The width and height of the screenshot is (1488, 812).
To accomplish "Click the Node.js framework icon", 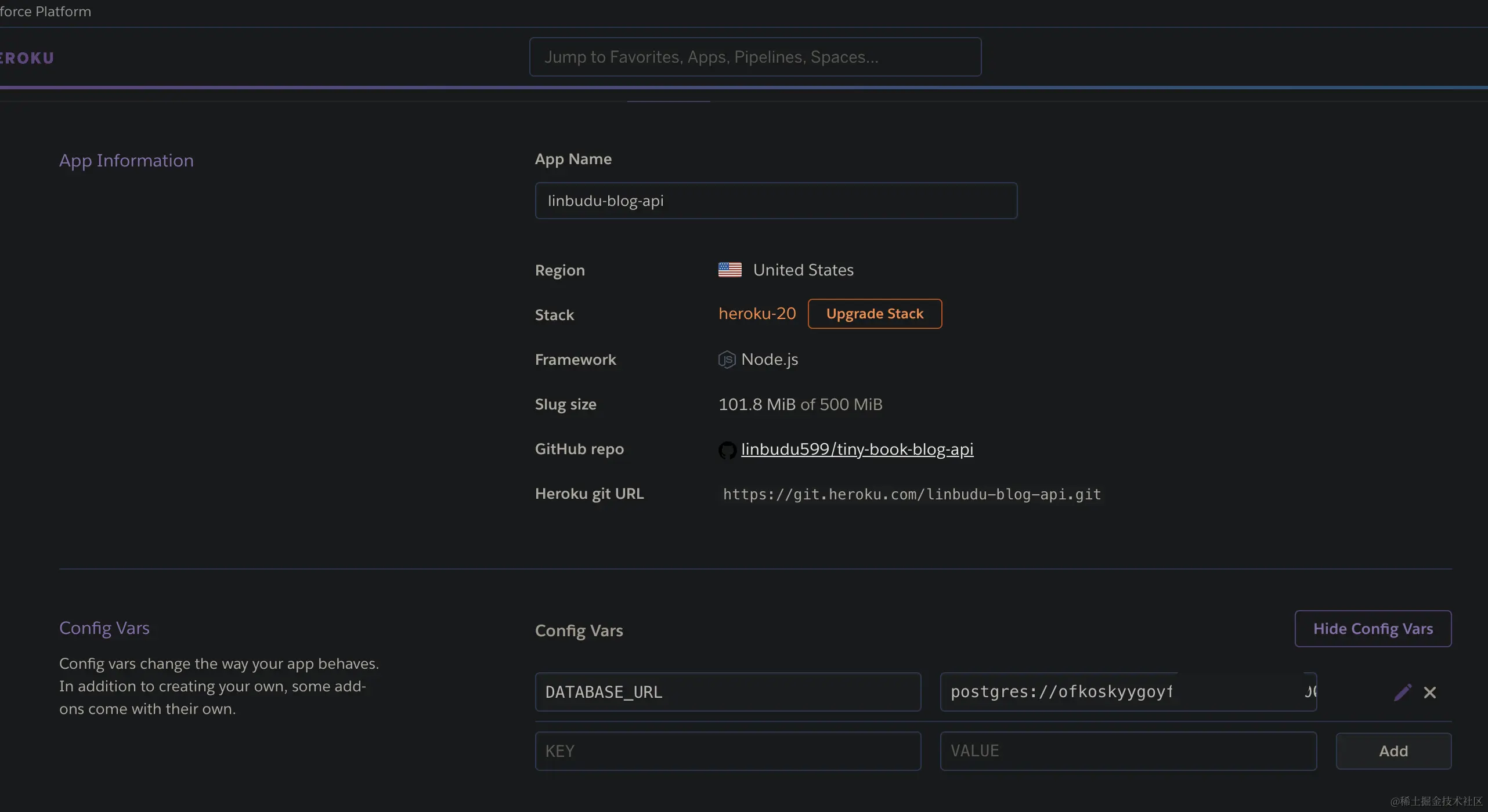I will point(727,360).
